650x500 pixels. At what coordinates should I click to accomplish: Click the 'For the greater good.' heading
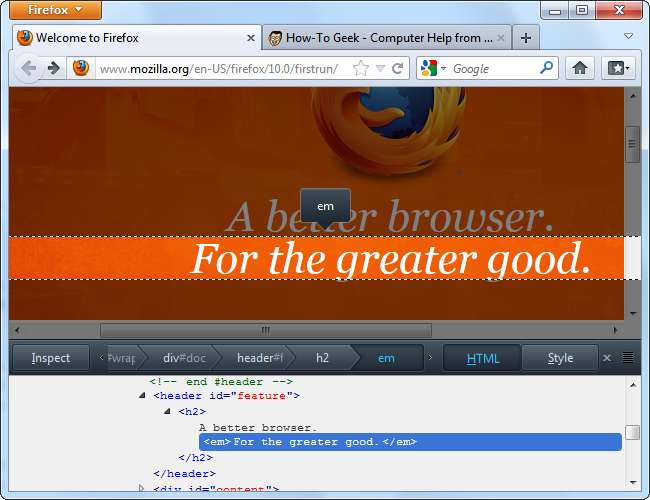[x=391, y=259]
